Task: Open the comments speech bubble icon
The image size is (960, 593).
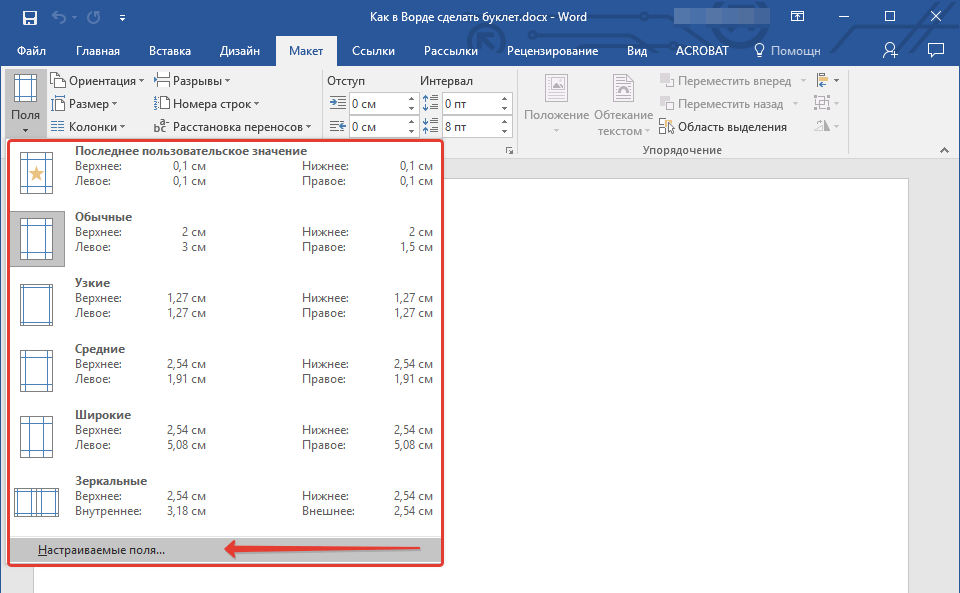Action: [x=936, y=50]
